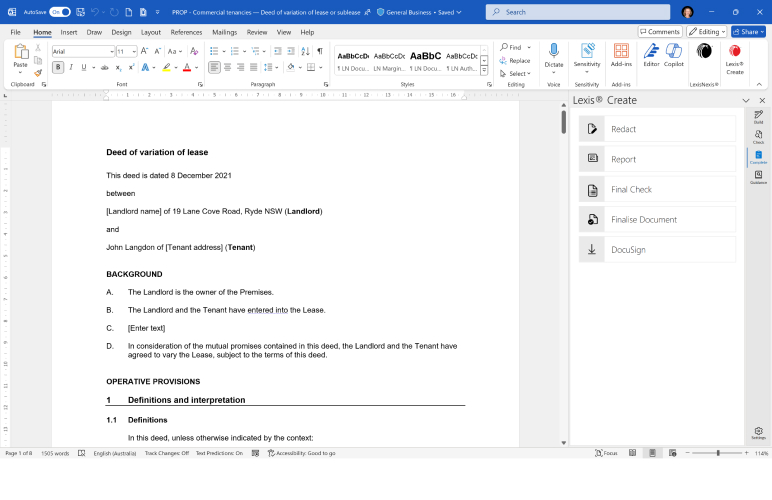Open the Editor proofing tool
Viewport: 772px width, 500px height.
click(651, 54)
